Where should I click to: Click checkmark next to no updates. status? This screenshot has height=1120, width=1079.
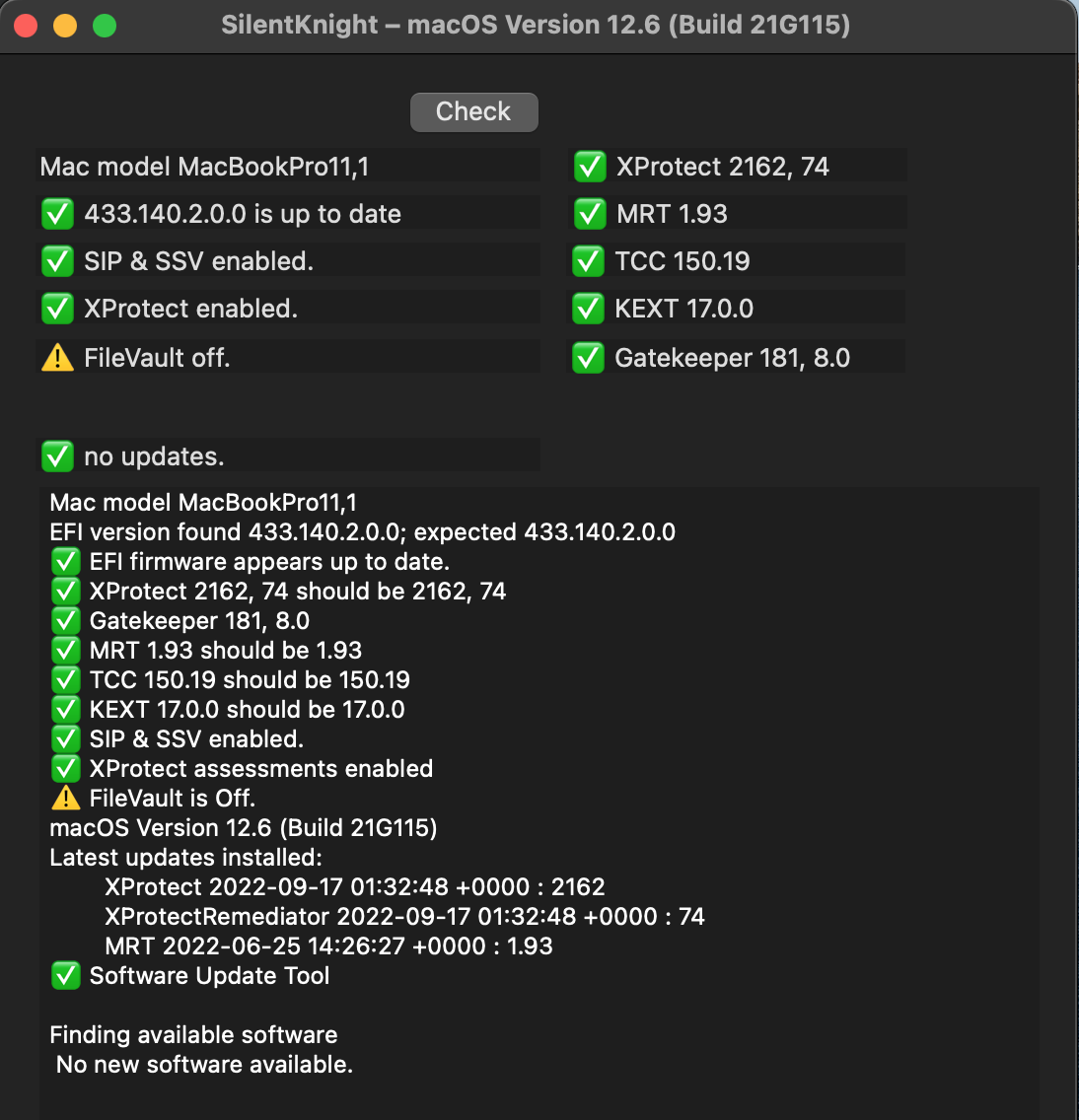[x=58, y=456]
